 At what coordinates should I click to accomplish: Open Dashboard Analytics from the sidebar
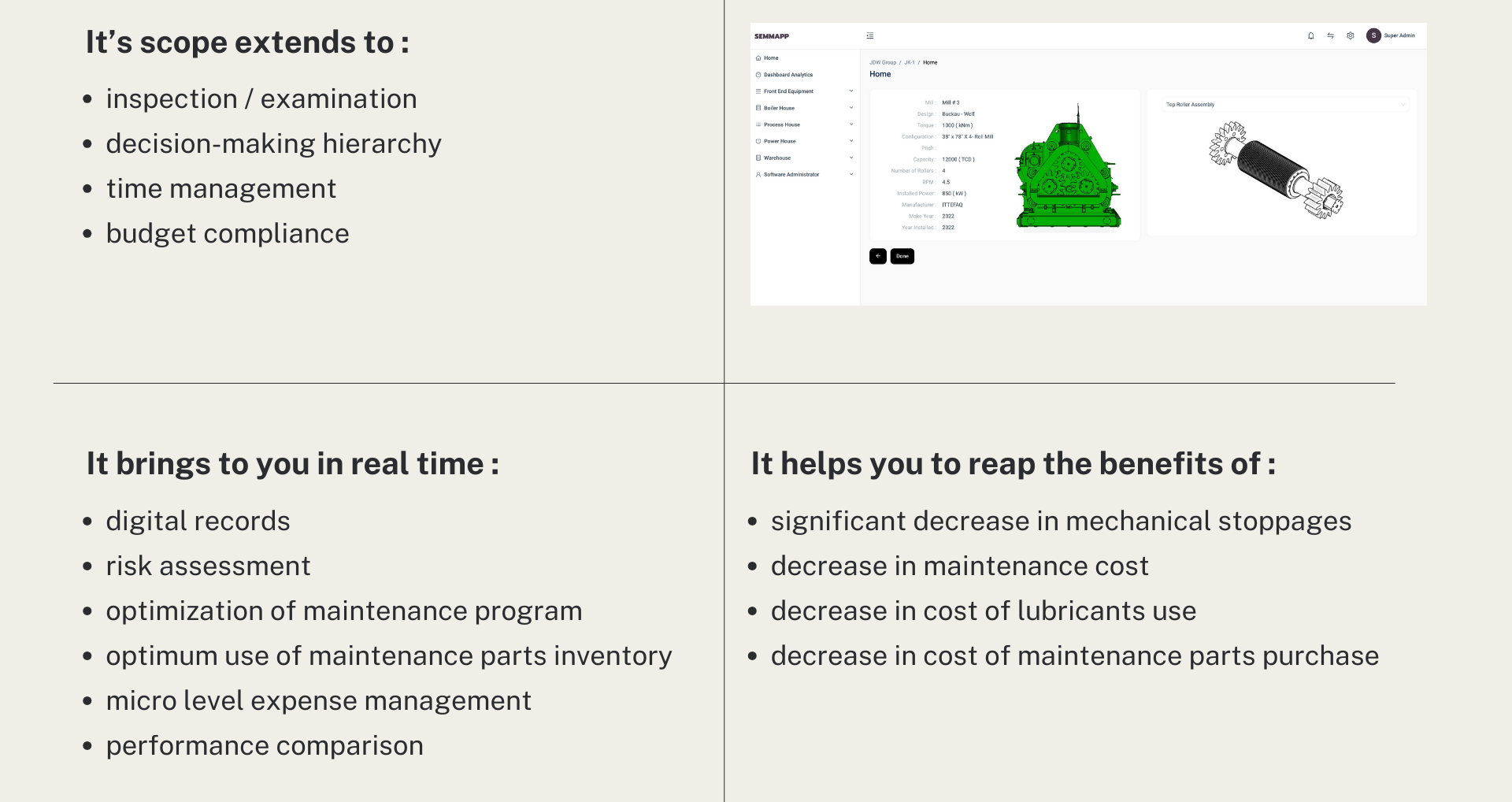point(788,75)
